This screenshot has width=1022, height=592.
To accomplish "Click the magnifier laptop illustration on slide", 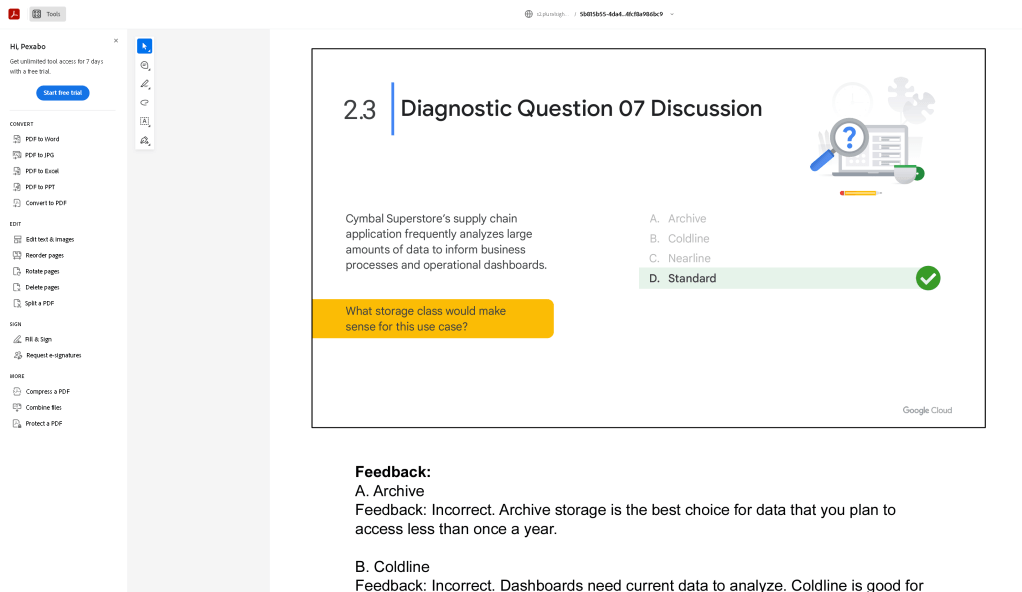I will pos(872,136).
